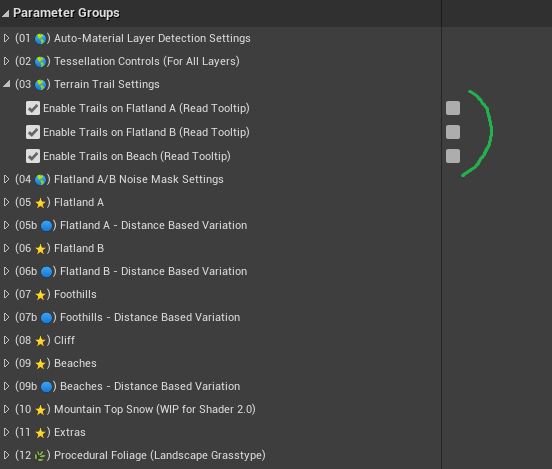Select the 11 Extras group row
This screenshot has height=469, width=552.
pyautogui.click(x=220, y=432)
